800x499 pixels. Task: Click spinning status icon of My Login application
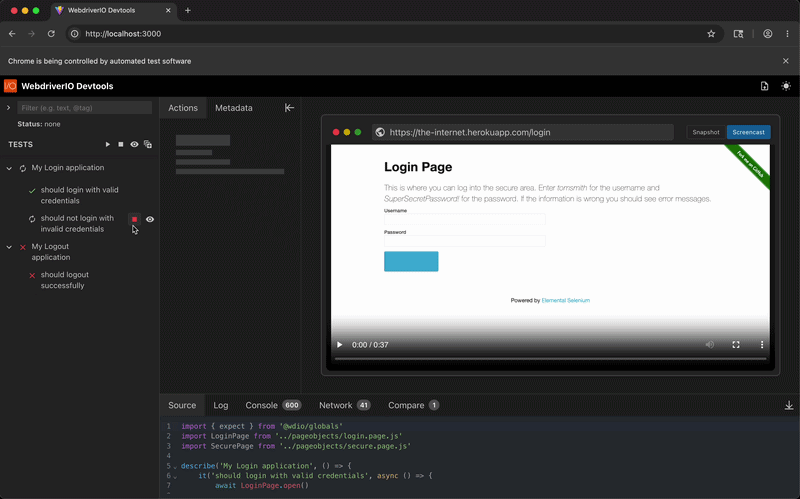(23, 168)
